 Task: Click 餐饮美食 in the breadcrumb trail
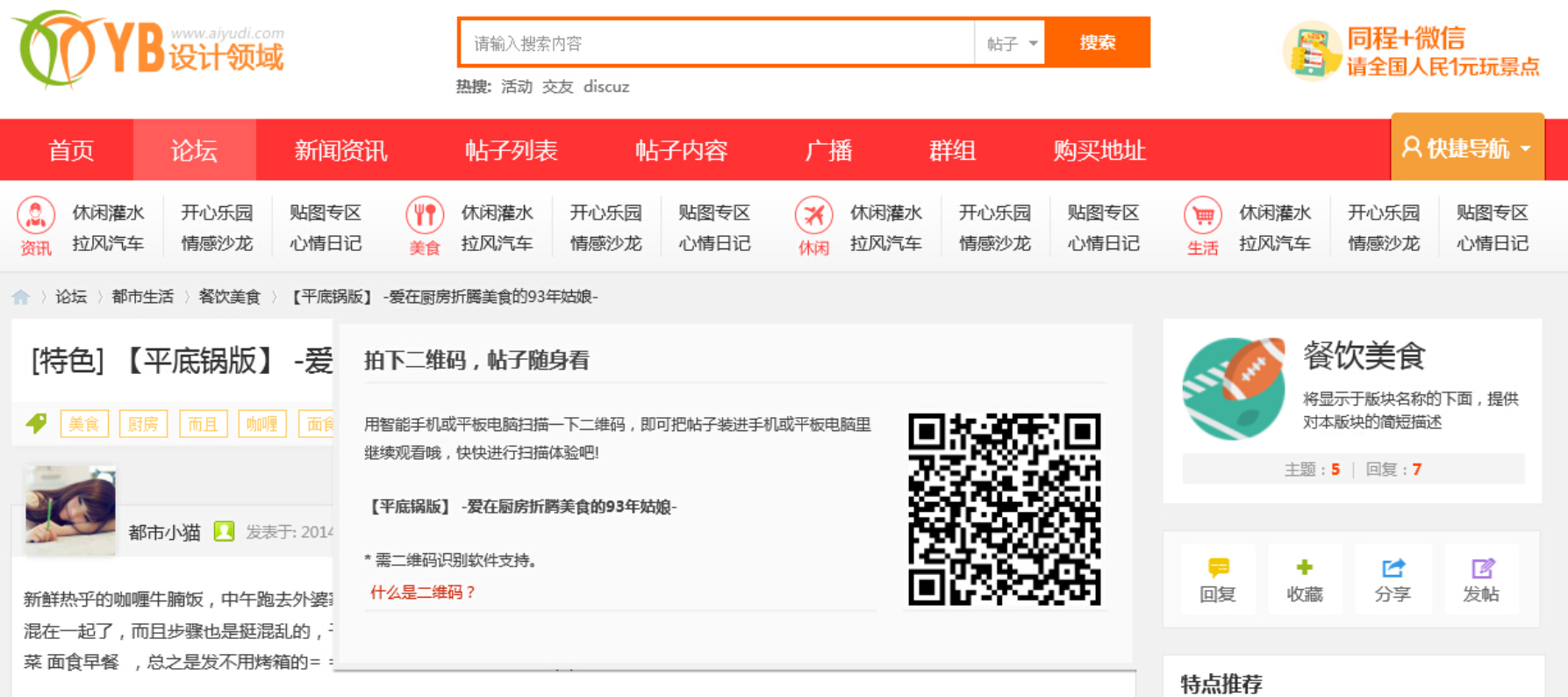click(x=230, y=297)
